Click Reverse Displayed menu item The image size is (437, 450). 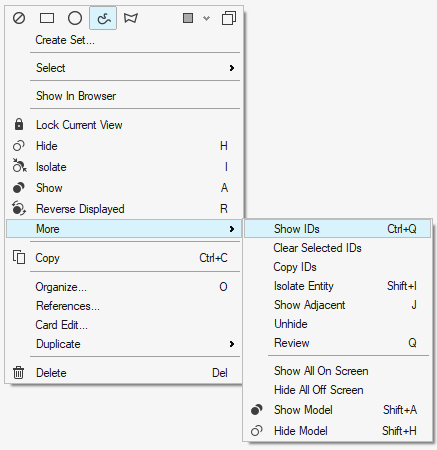click(123, 209)
